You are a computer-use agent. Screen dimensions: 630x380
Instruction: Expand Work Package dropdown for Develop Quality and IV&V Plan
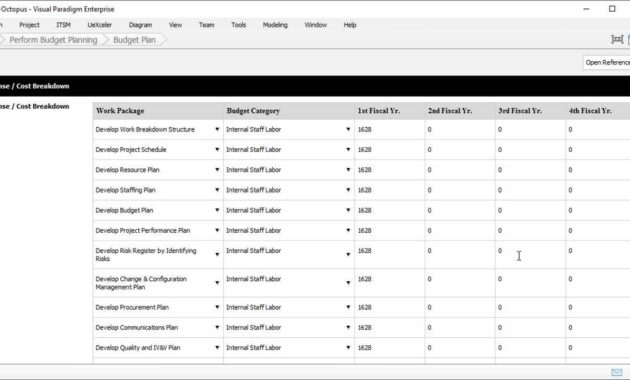(217, 347)
